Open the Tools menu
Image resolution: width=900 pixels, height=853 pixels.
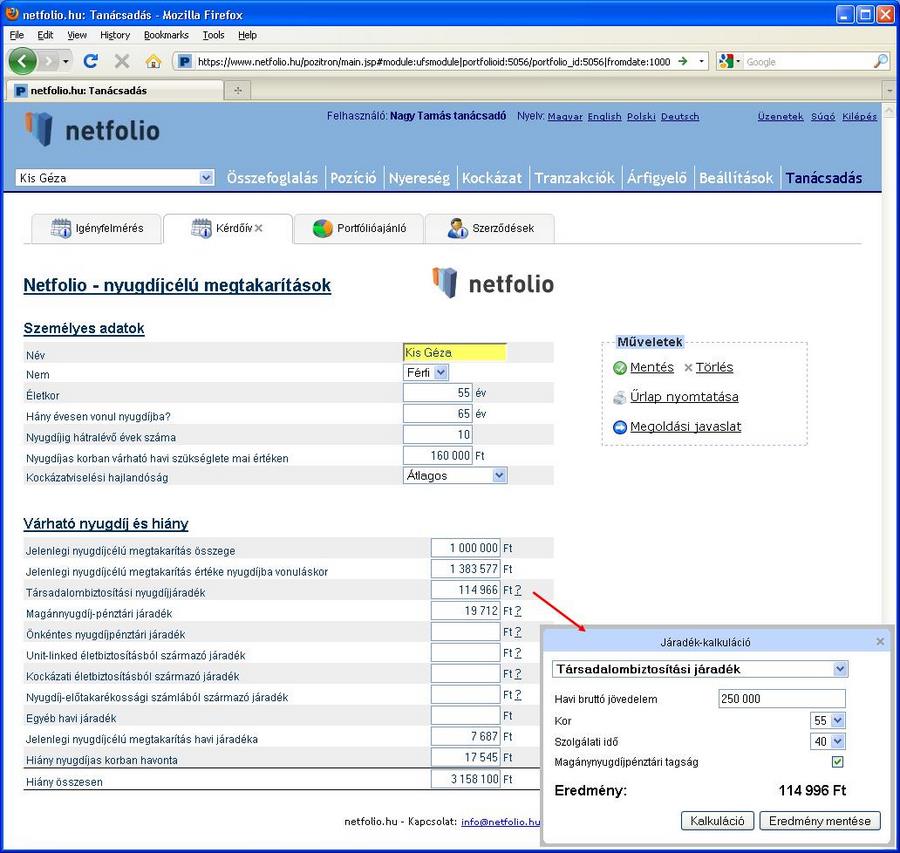214,35
